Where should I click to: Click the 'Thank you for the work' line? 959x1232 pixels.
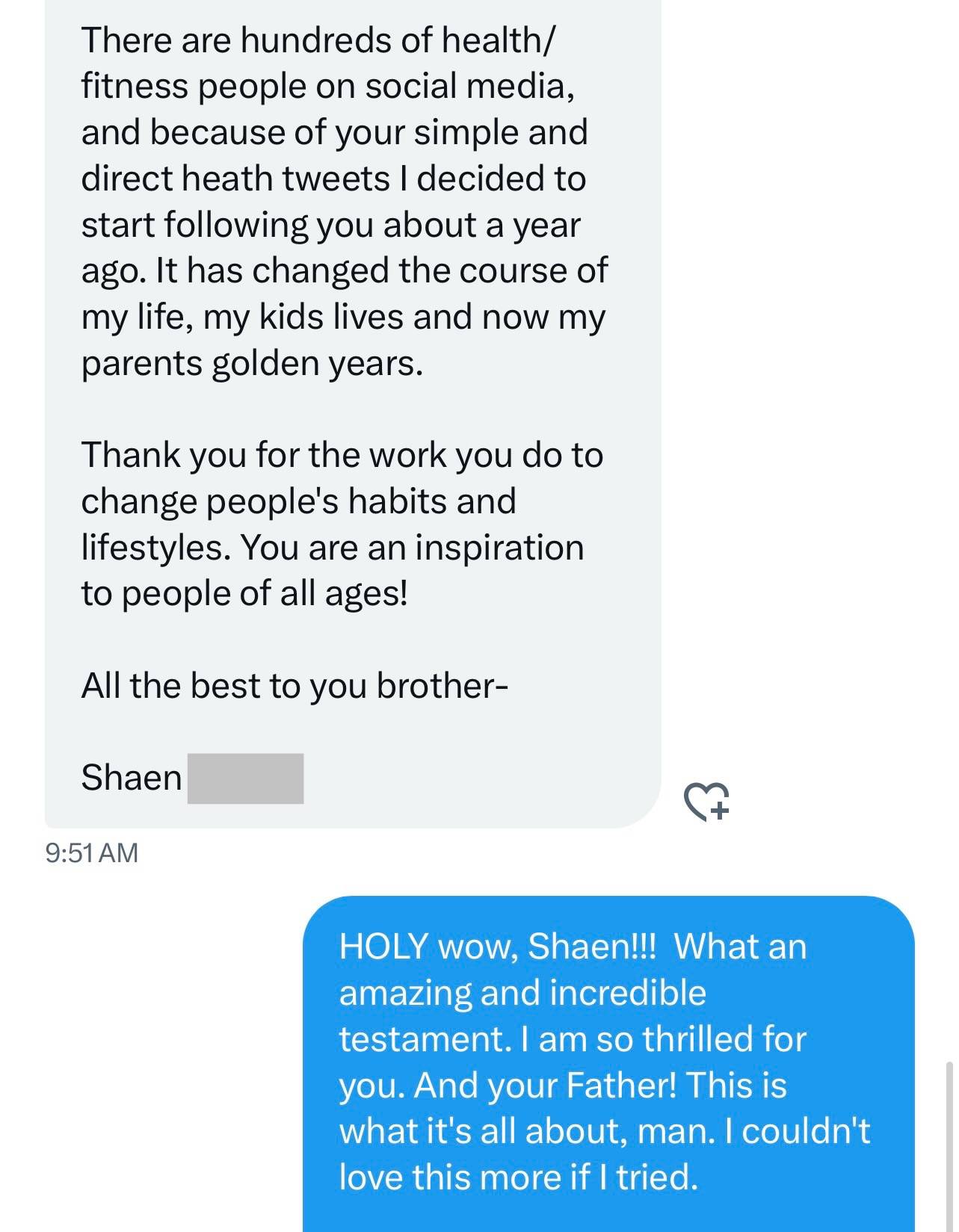(342, 455)
